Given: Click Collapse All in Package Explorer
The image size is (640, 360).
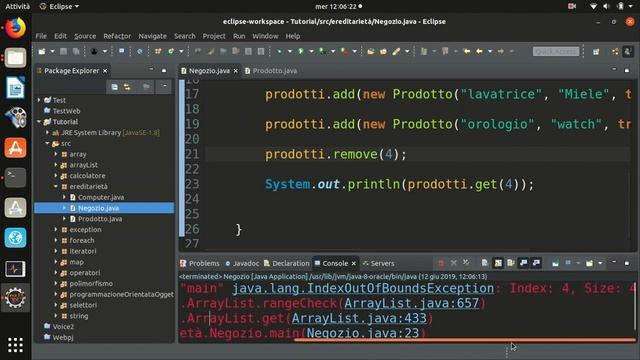Looking at the screenshot, I should click(115, 87).
